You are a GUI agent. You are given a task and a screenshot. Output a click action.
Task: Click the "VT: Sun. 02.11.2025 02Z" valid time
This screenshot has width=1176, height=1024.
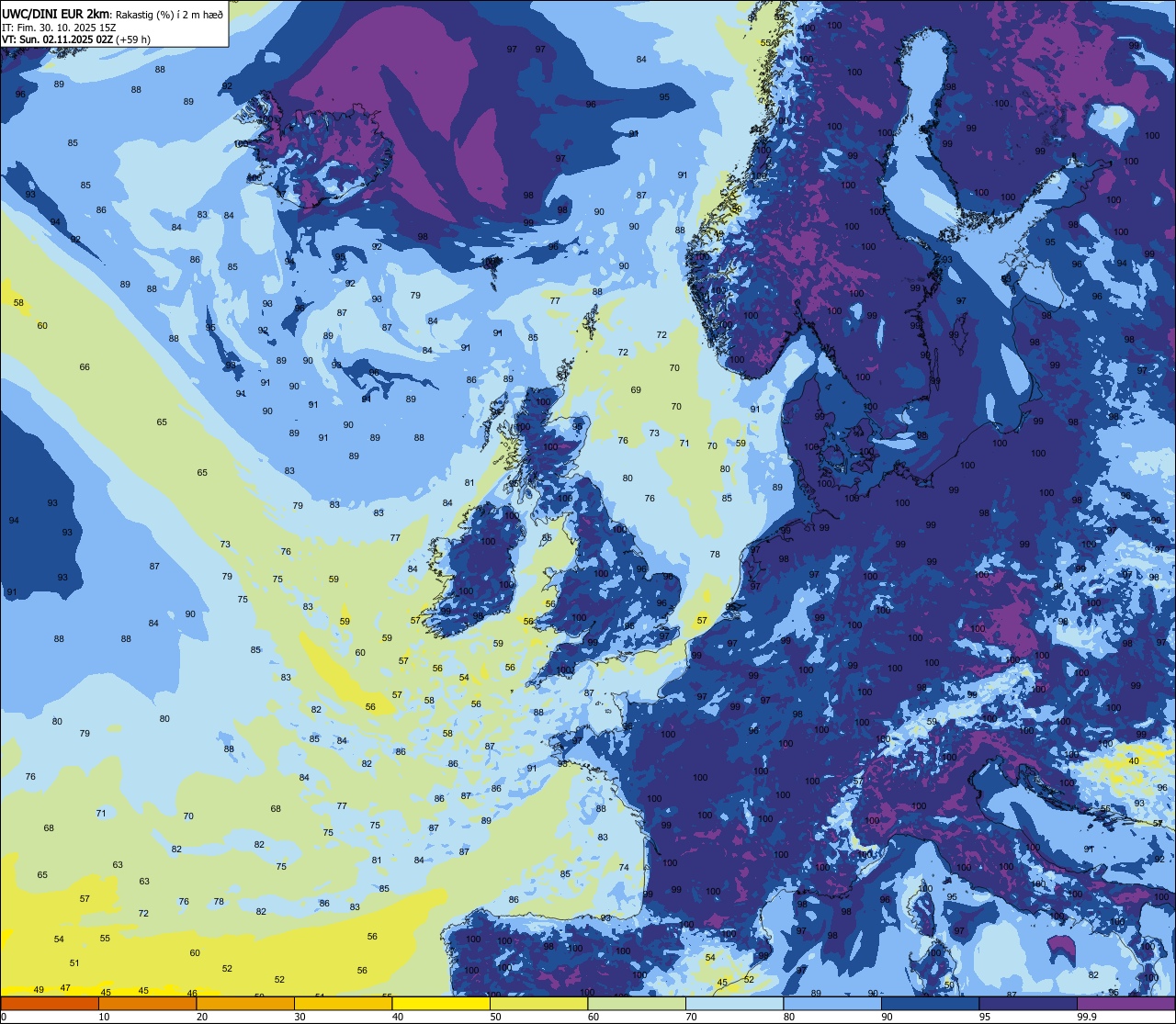pyautogui.click(x=58, y=39)
